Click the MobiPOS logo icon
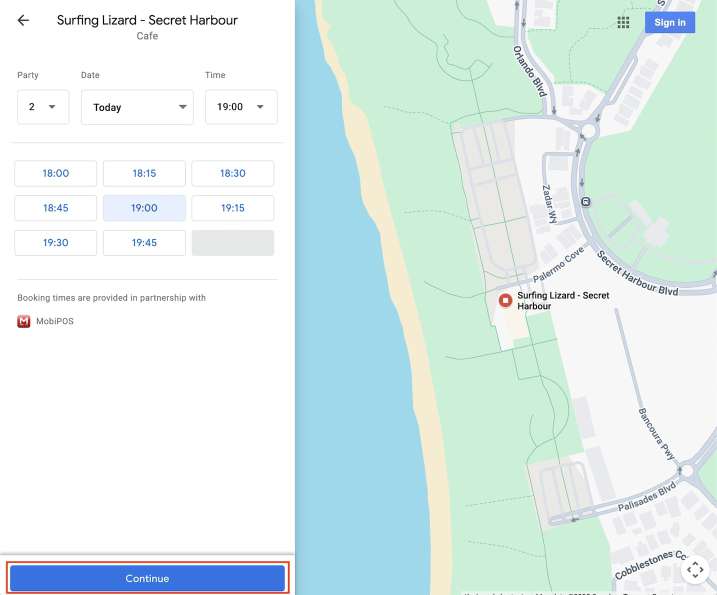 [x=24, y=322]
